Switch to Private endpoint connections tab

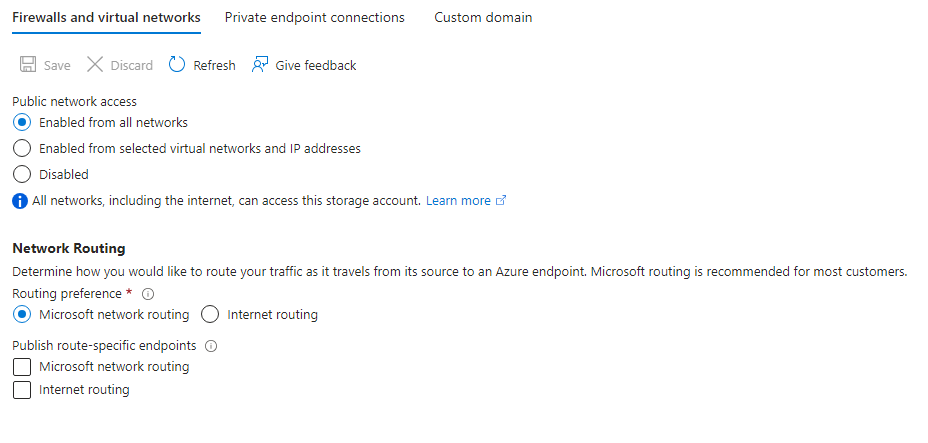[315, 17]
